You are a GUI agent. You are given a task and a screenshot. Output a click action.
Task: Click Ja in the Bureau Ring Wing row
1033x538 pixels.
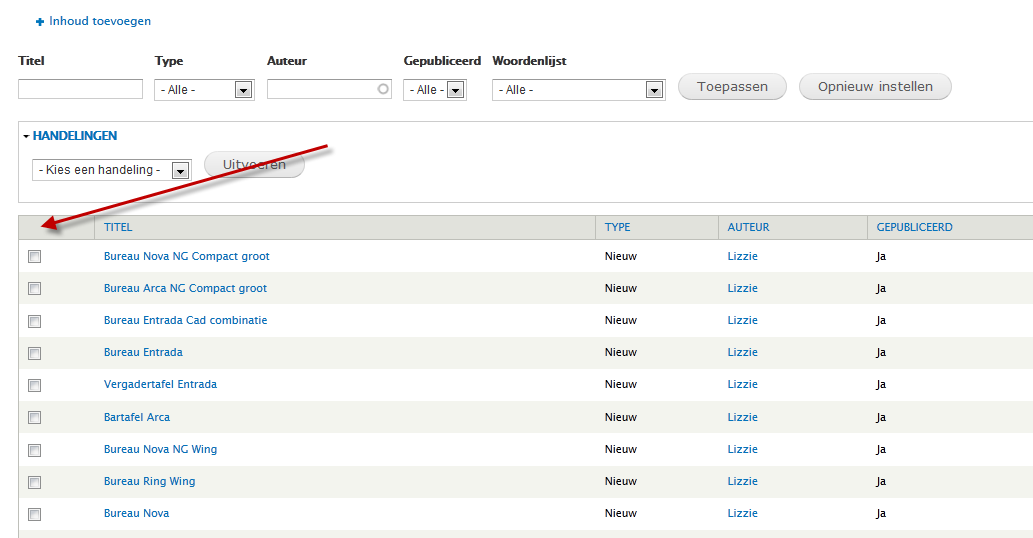[x=881, y=481]
